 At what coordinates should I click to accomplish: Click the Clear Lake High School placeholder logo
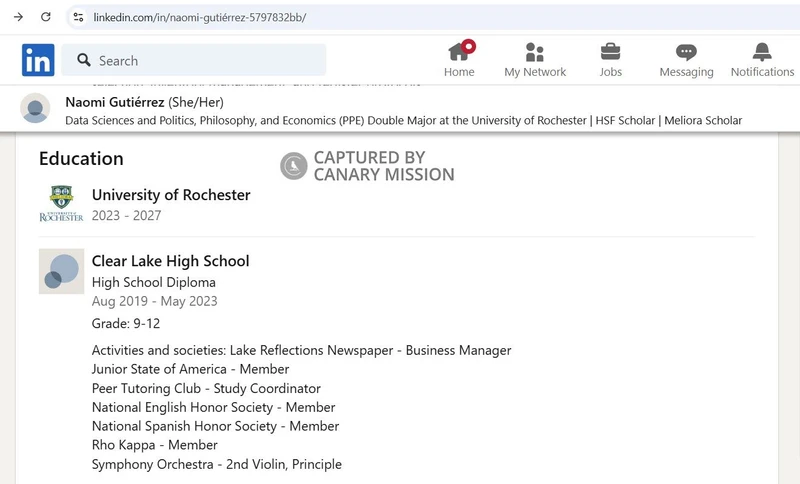tap(61, 271)
